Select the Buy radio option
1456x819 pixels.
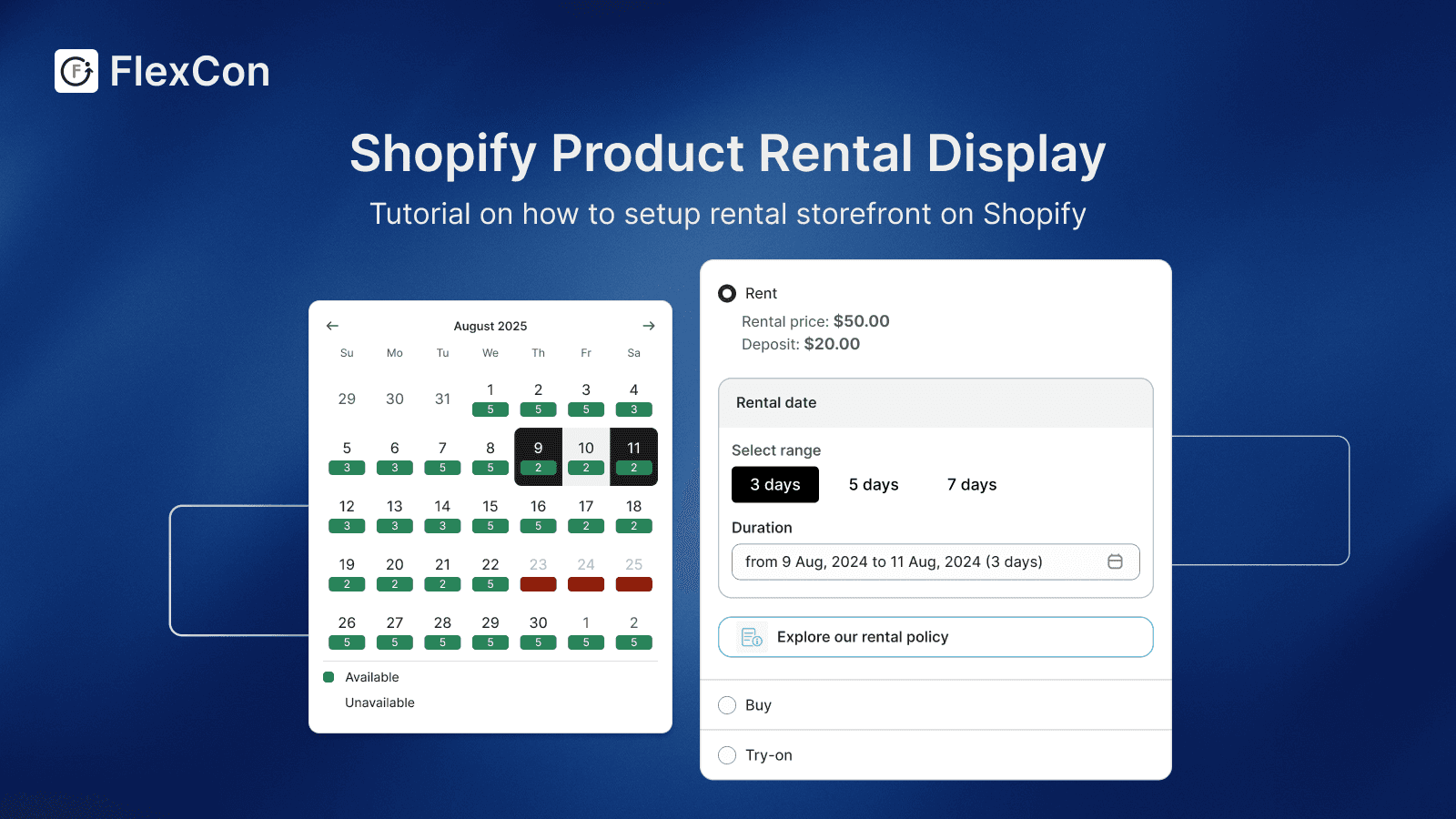[727, 705]
